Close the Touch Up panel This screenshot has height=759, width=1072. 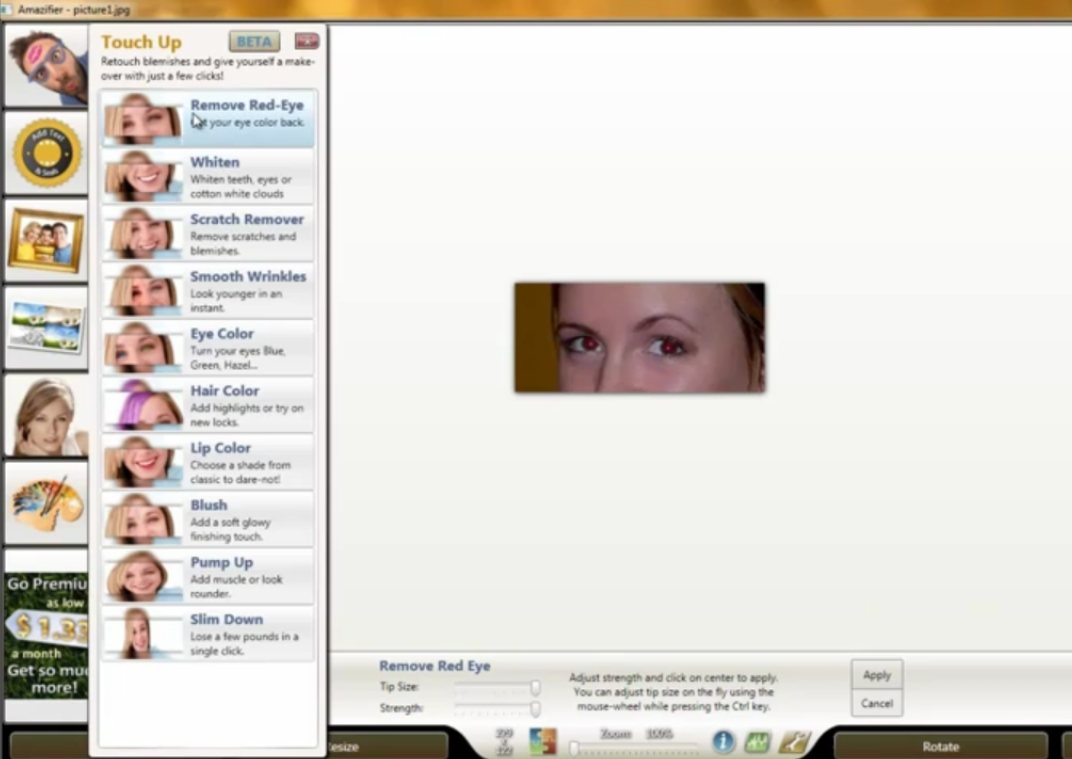click(307, 41)
